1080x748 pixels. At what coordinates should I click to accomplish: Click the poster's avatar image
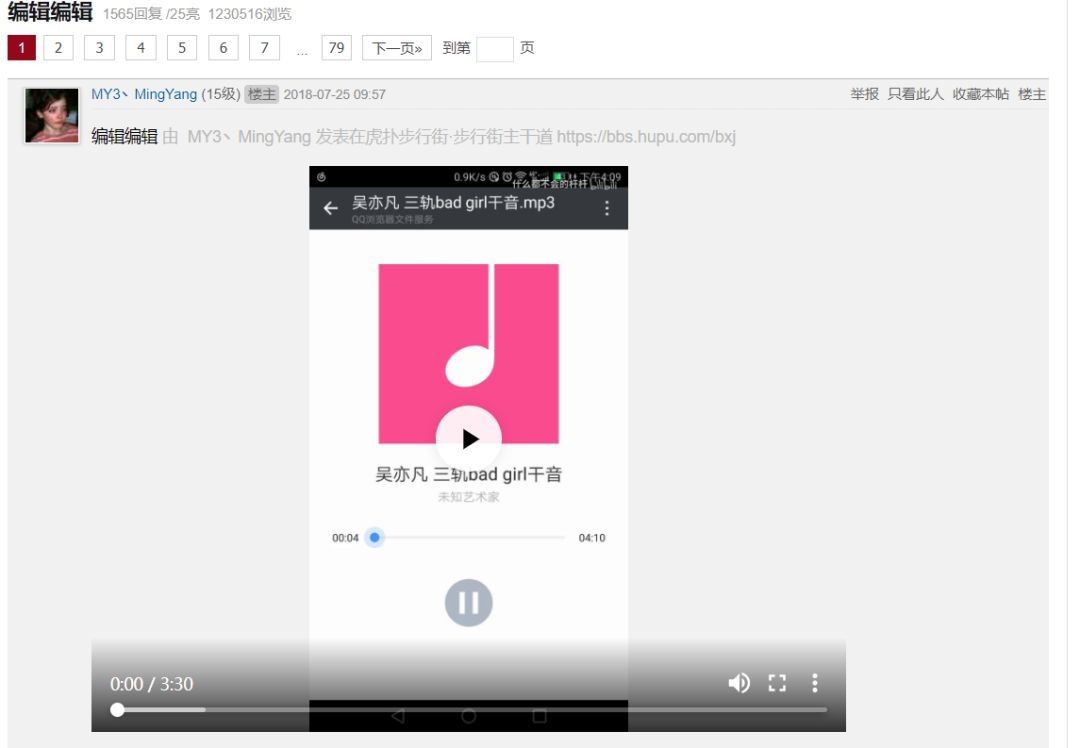51,115
